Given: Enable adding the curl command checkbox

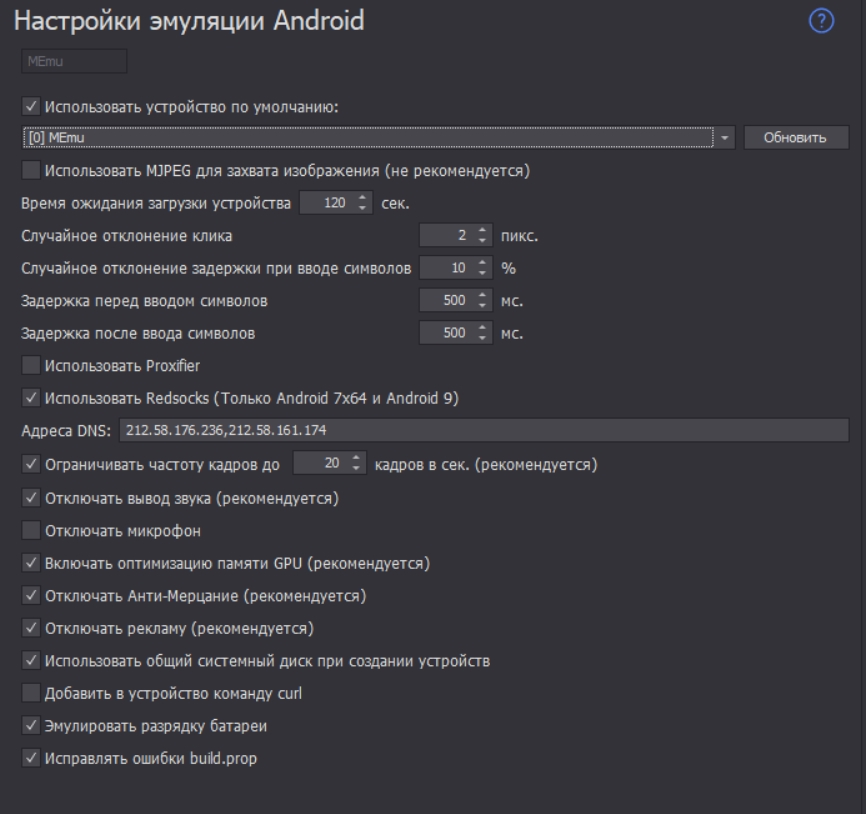Looking at the screenshot, I should pyautogui.click(x=31, y=692).
